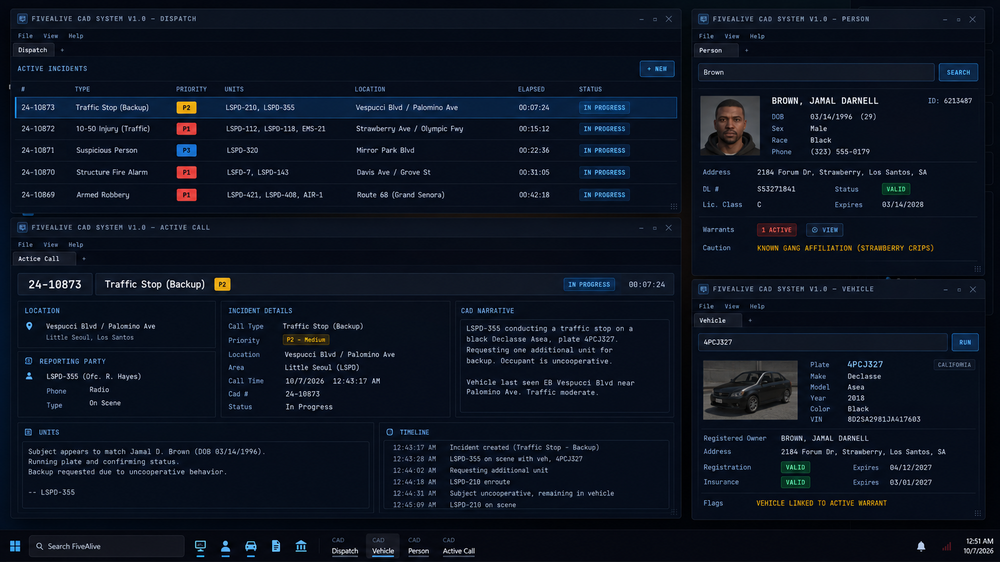Switch to CAD Person taskbar item

pos(418,546)
